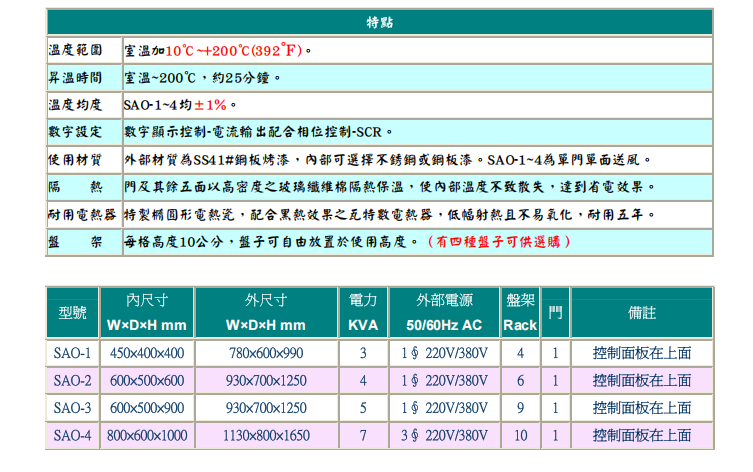Click the 1130×800×1650 outer dimension cell
The image size is (753, 472).
tap(265, 435)
